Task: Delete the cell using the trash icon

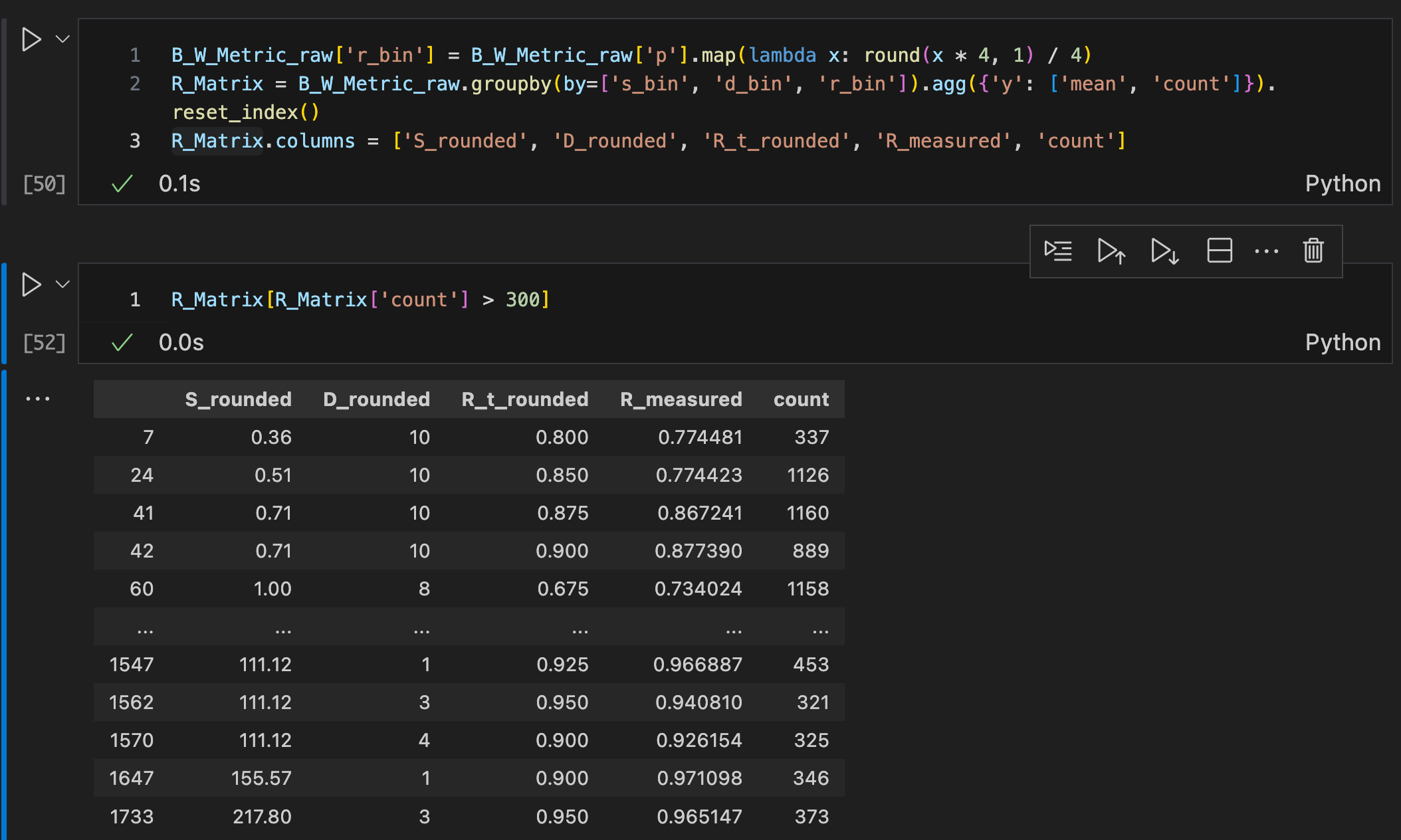Action: (x=1313, y=251)
